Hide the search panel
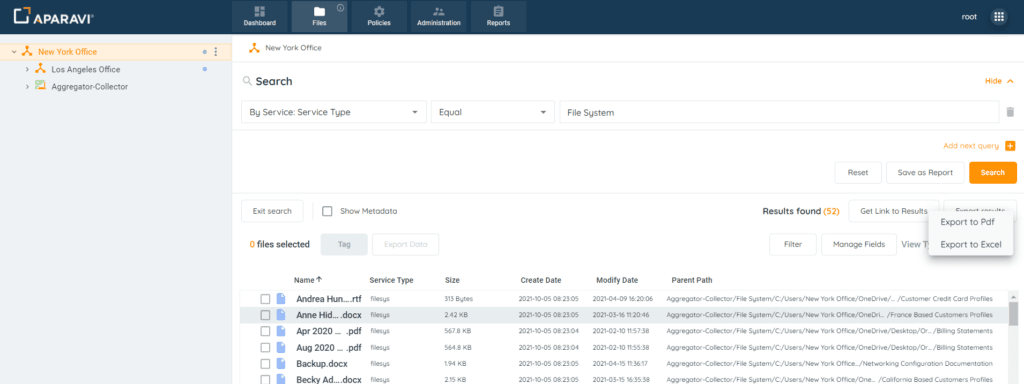 [x=999, y=81]
